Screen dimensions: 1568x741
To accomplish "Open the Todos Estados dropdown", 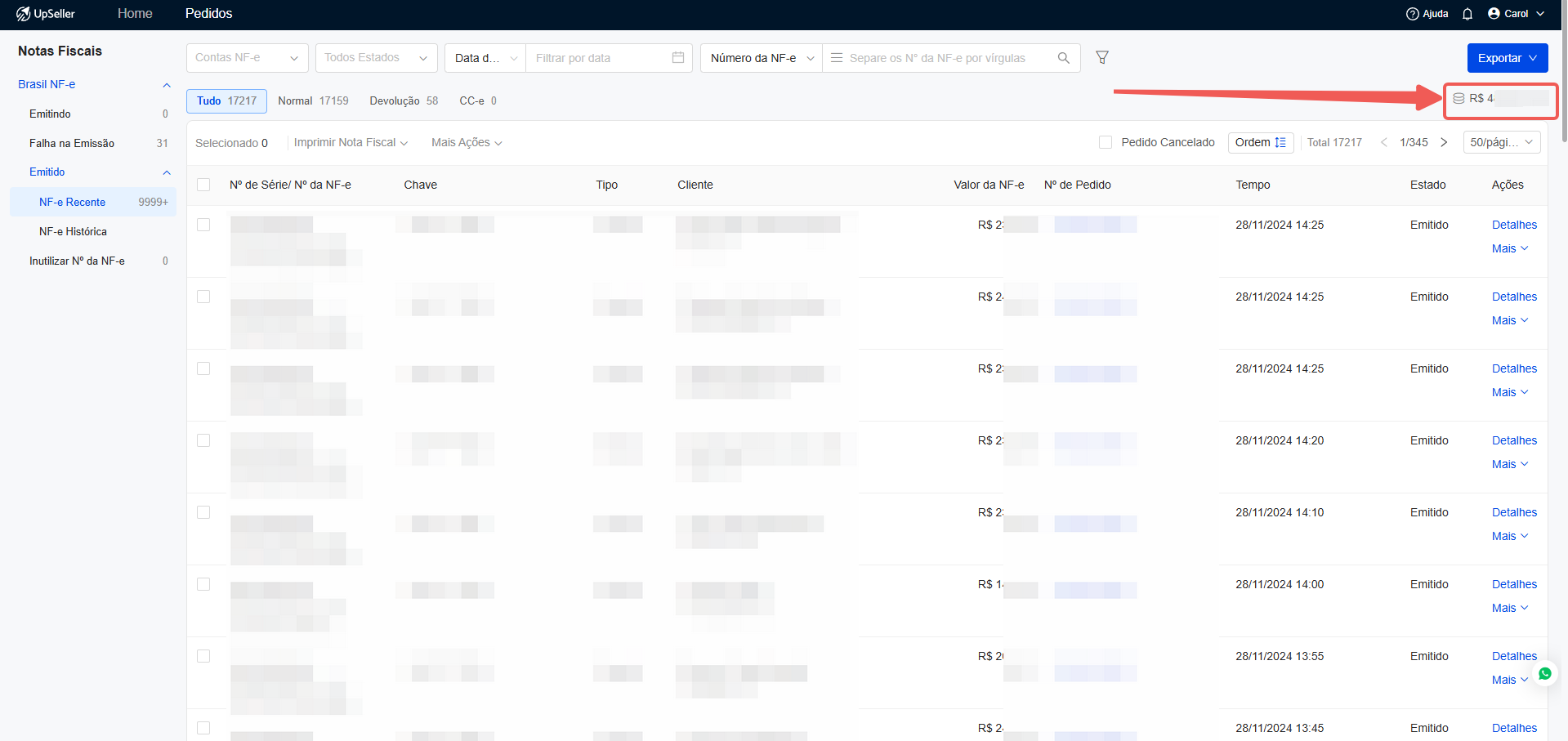I will point(376,58).
